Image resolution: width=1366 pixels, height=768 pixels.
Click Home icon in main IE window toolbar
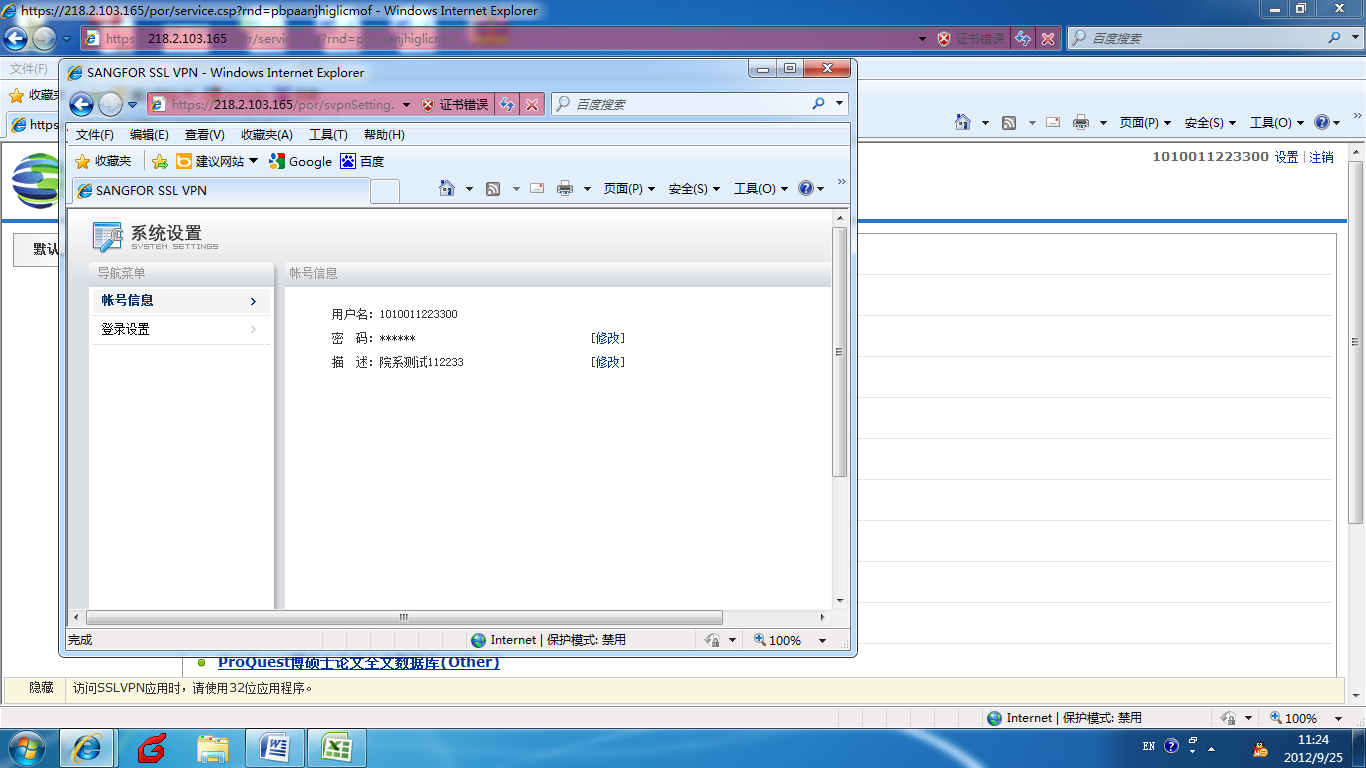pyautogui.click(x=963, y=122)
